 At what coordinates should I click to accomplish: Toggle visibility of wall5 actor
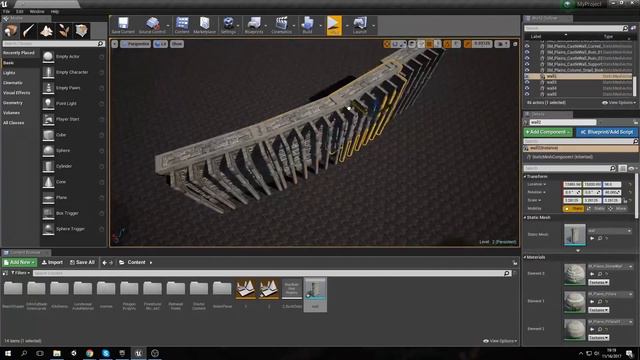(527, 94)
